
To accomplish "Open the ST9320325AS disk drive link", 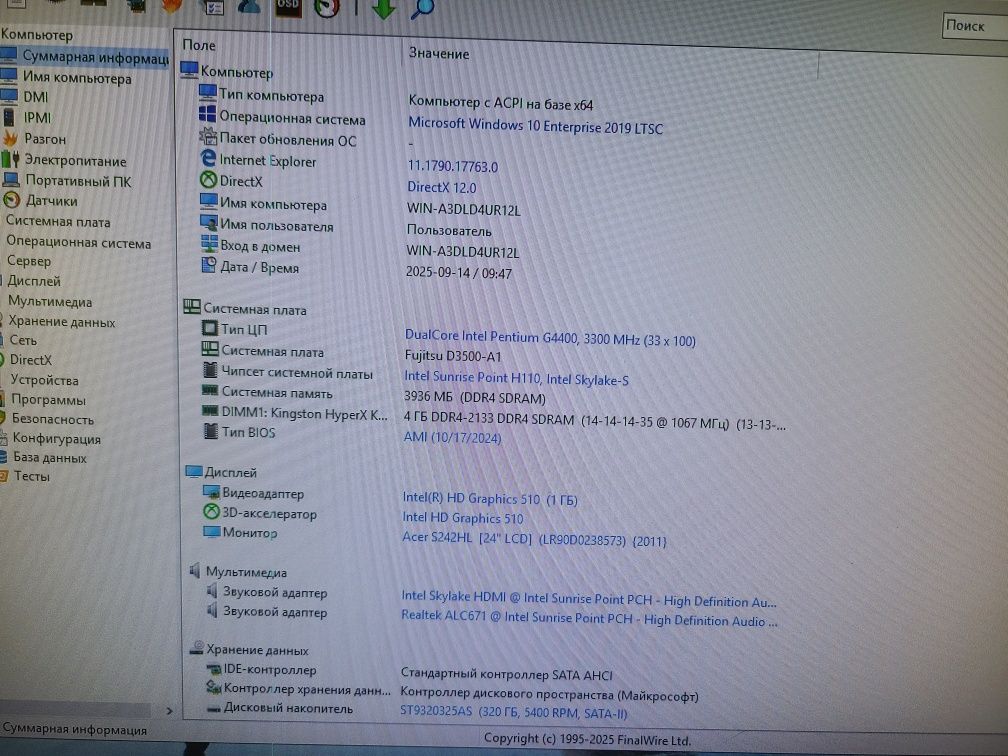I will (514, 712).
